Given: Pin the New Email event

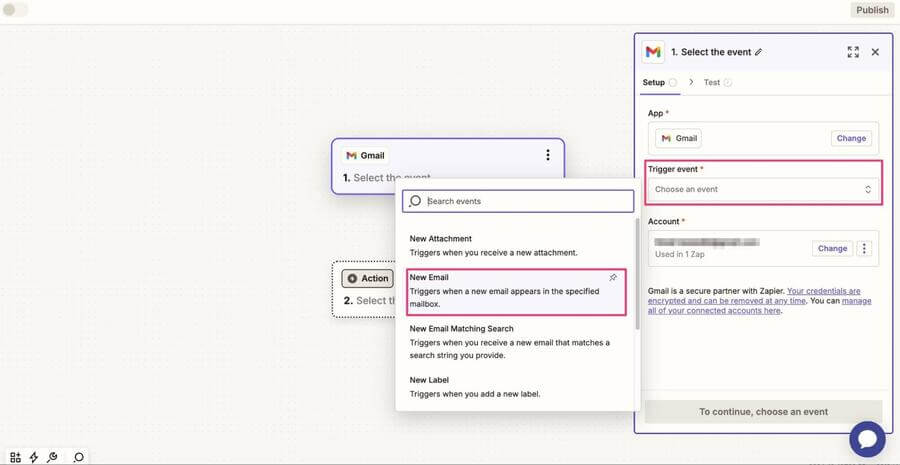Looking at the screenshot, I should pos(613,278).
